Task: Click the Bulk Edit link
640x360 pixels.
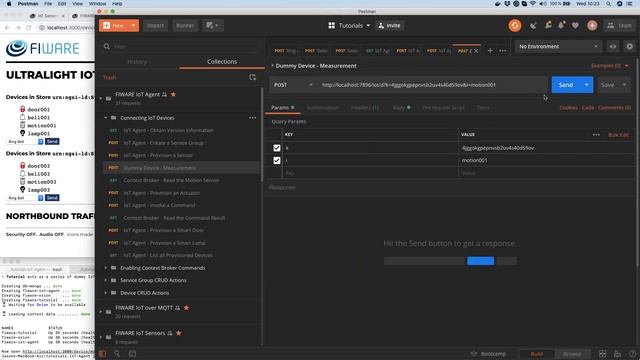Action: 618,135
